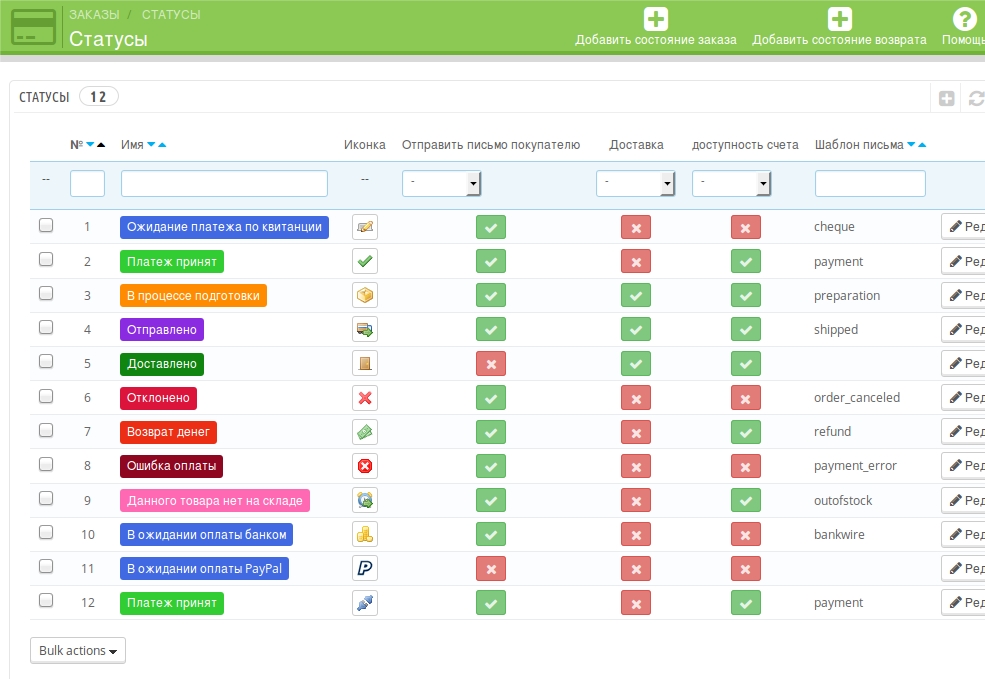Expand Bulk actions dropdown
The width and height of the screenshot is (985, 679).
tap(78, 651)
